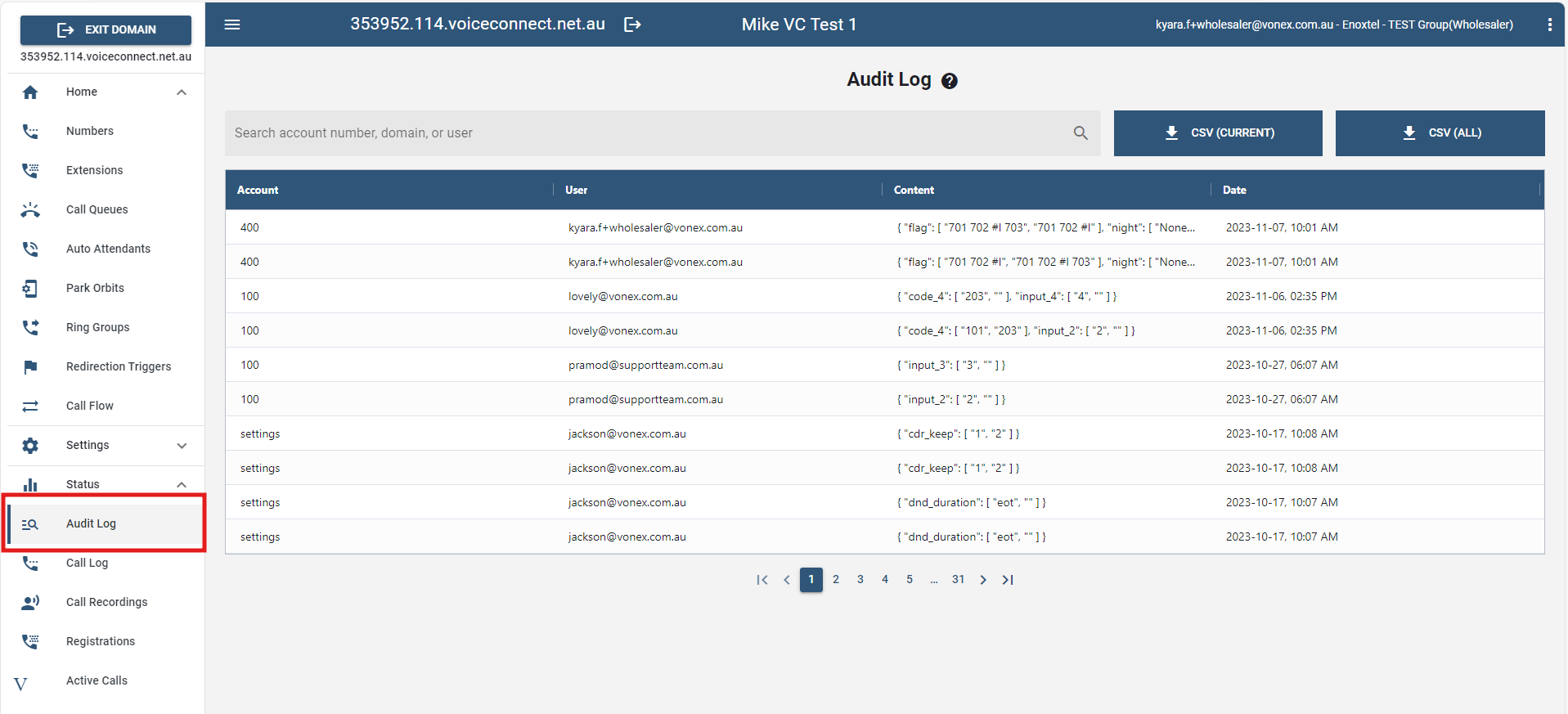This screenshot has height=714, width=1568.
Task: Go to the next page arrow
Action: [983, 580]
